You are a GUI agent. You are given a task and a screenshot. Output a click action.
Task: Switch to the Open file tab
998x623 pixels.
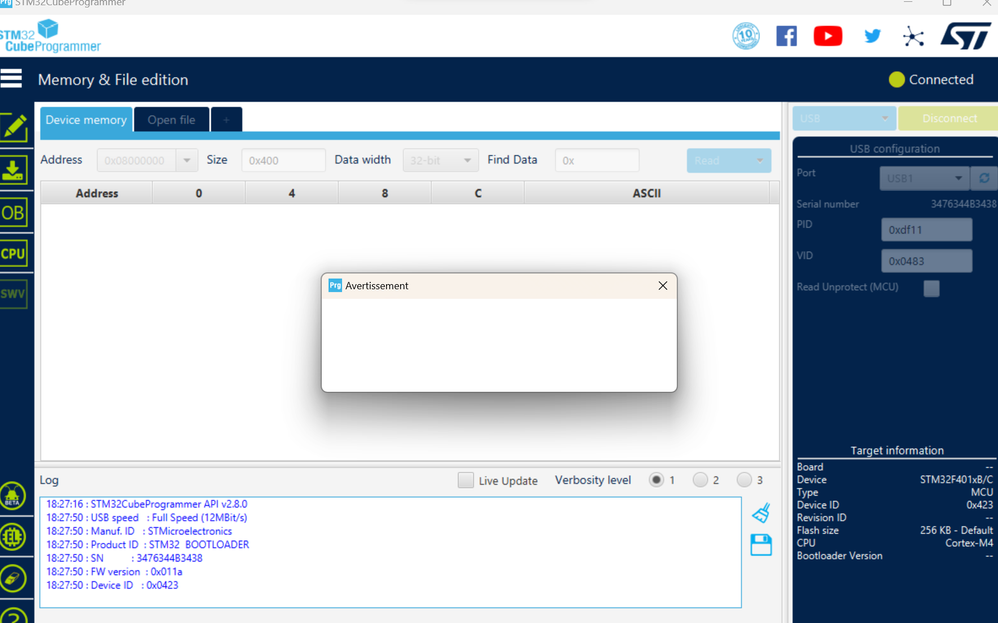click(x=171, y=120)
